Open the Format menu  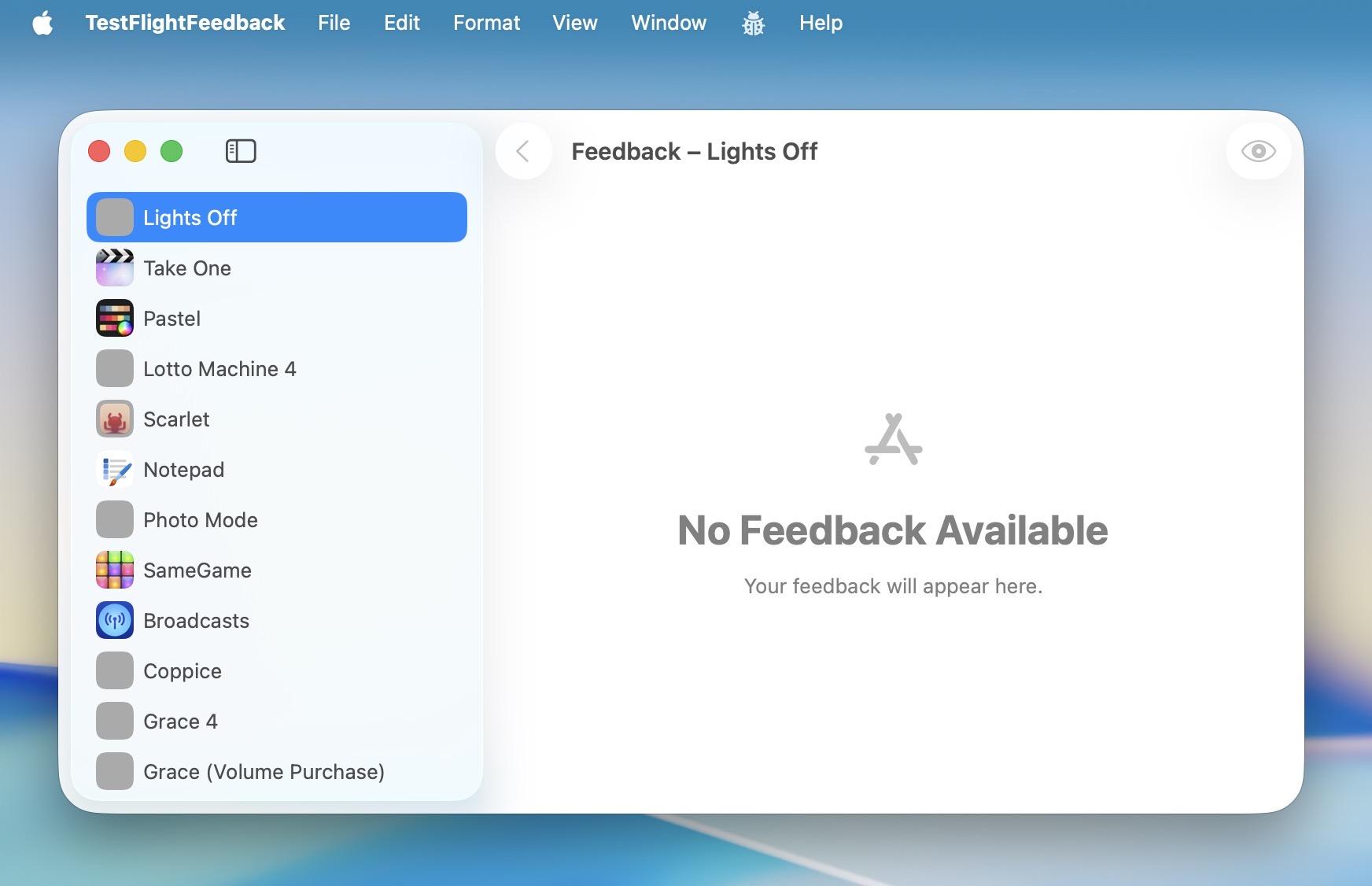click(486, 23)
